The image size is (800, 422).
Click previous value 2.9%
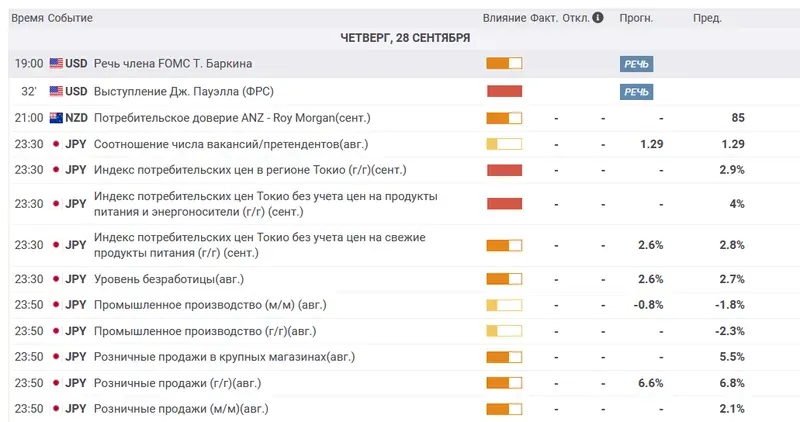tap(732, 170)
